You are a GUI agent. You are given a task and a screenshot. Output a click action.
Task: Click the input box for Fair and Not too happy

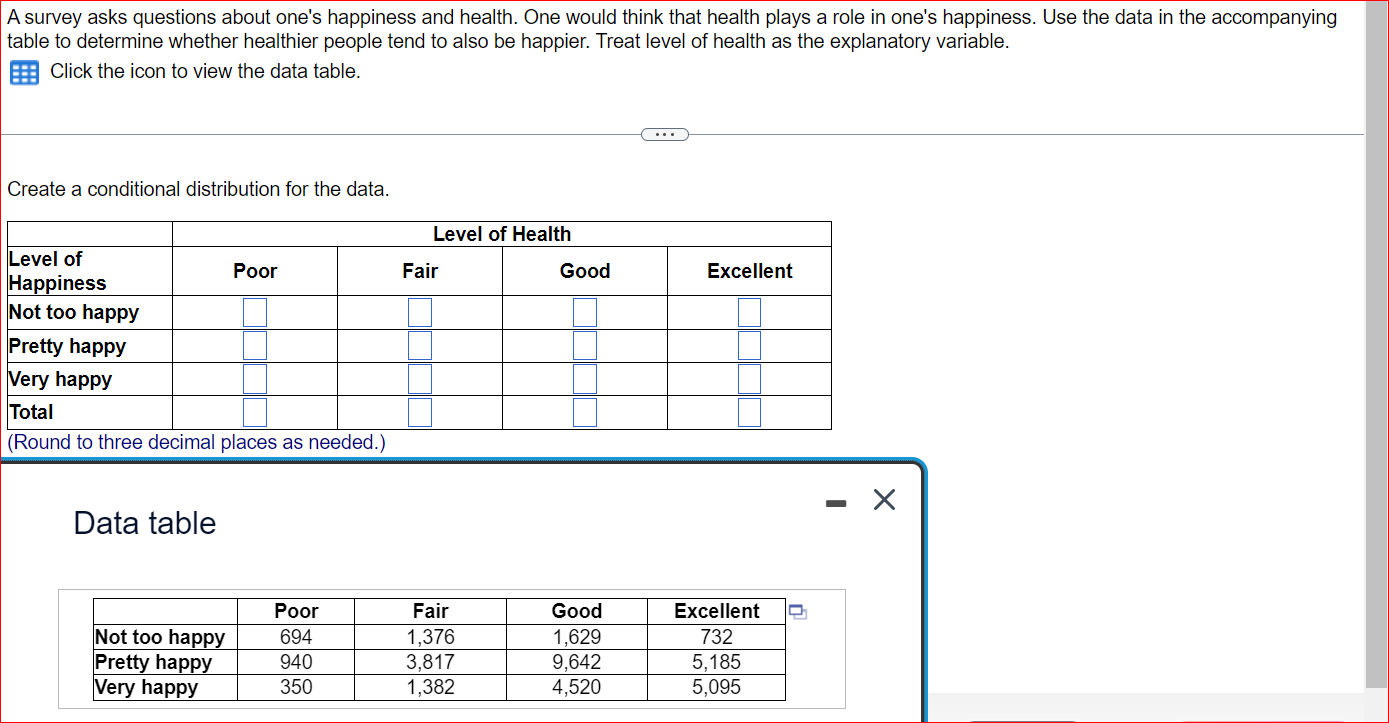[419, 312]
